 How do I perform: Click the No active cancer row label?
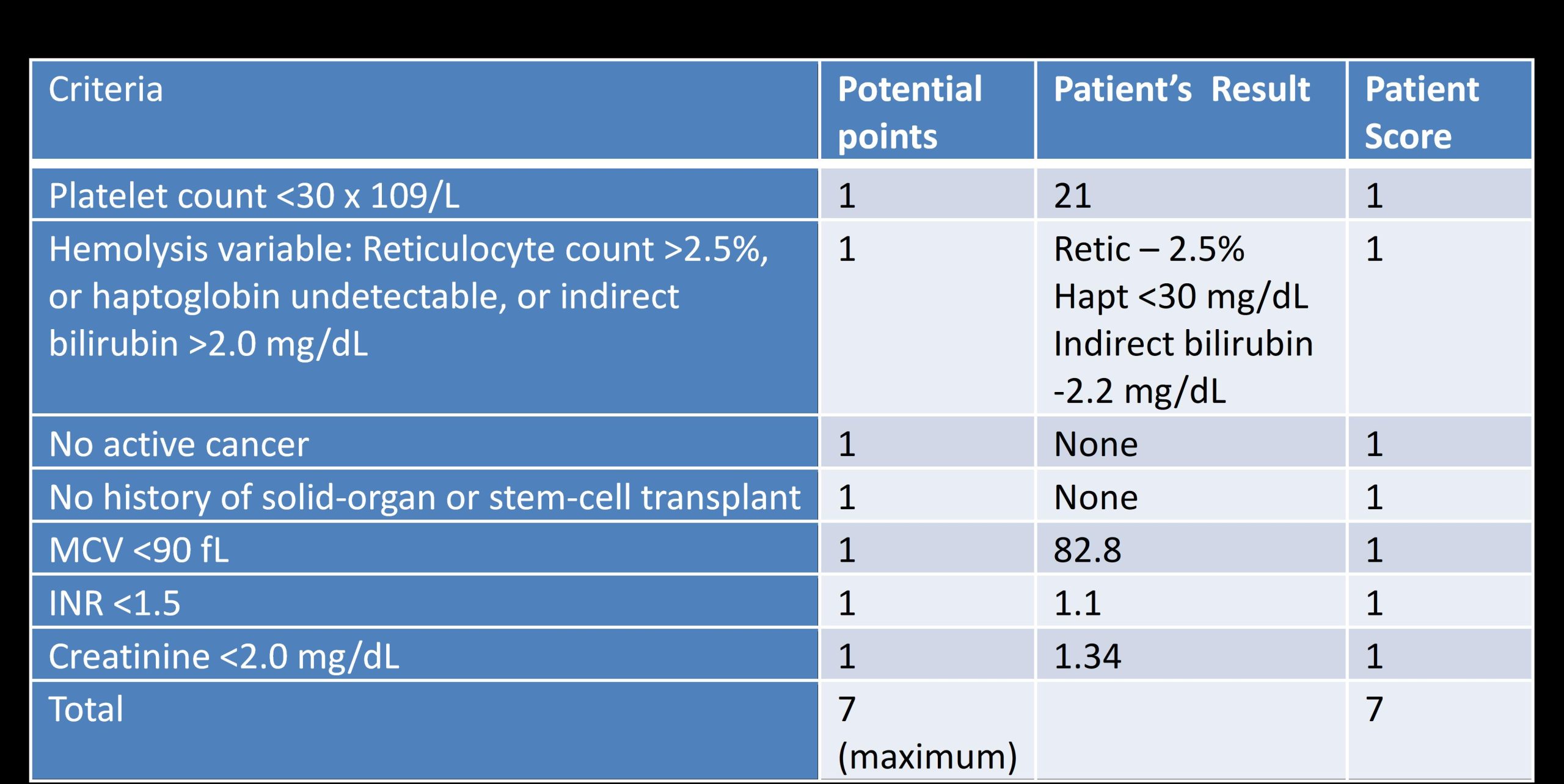(x=179, y=444)
